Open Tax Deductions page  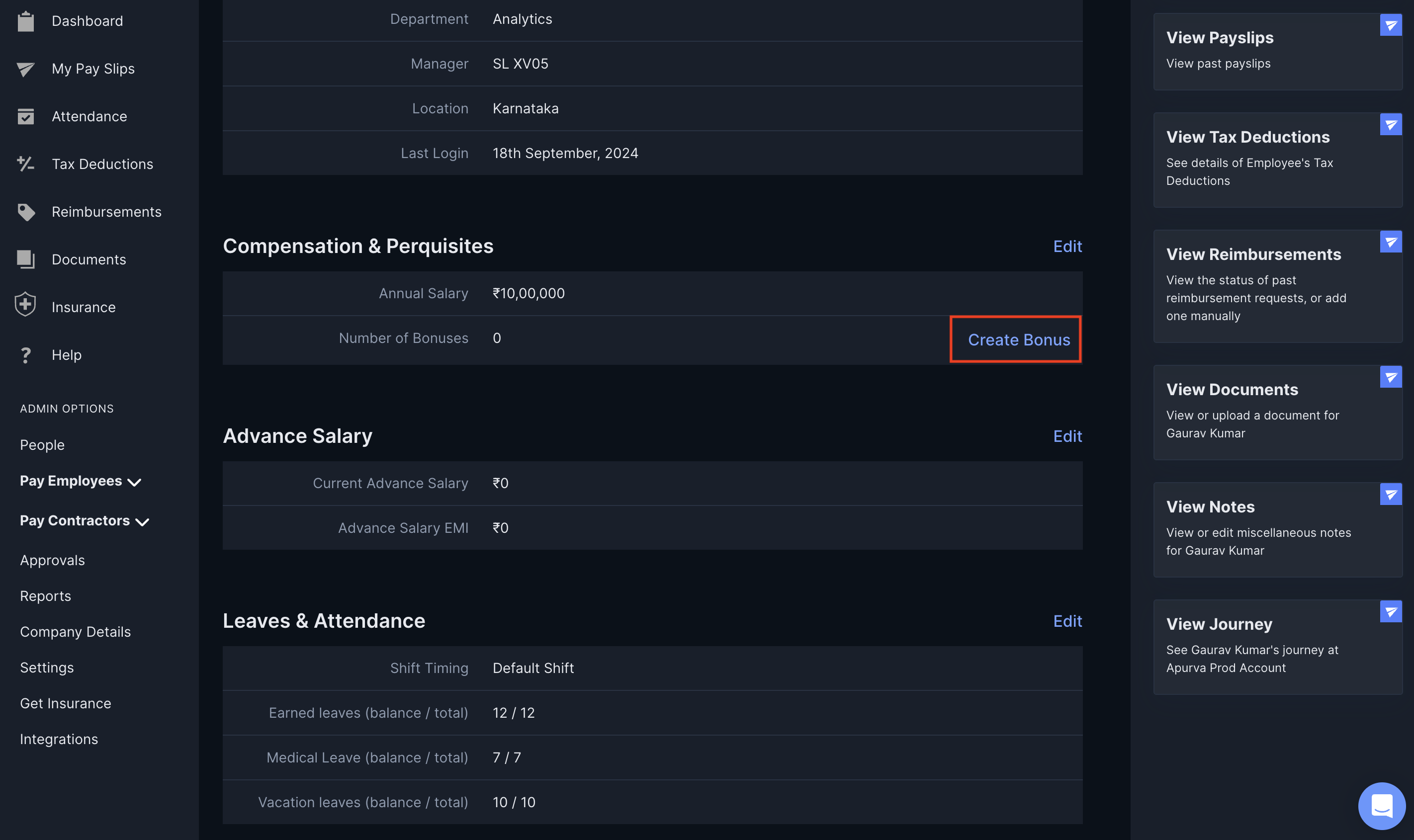pos(102,163)
